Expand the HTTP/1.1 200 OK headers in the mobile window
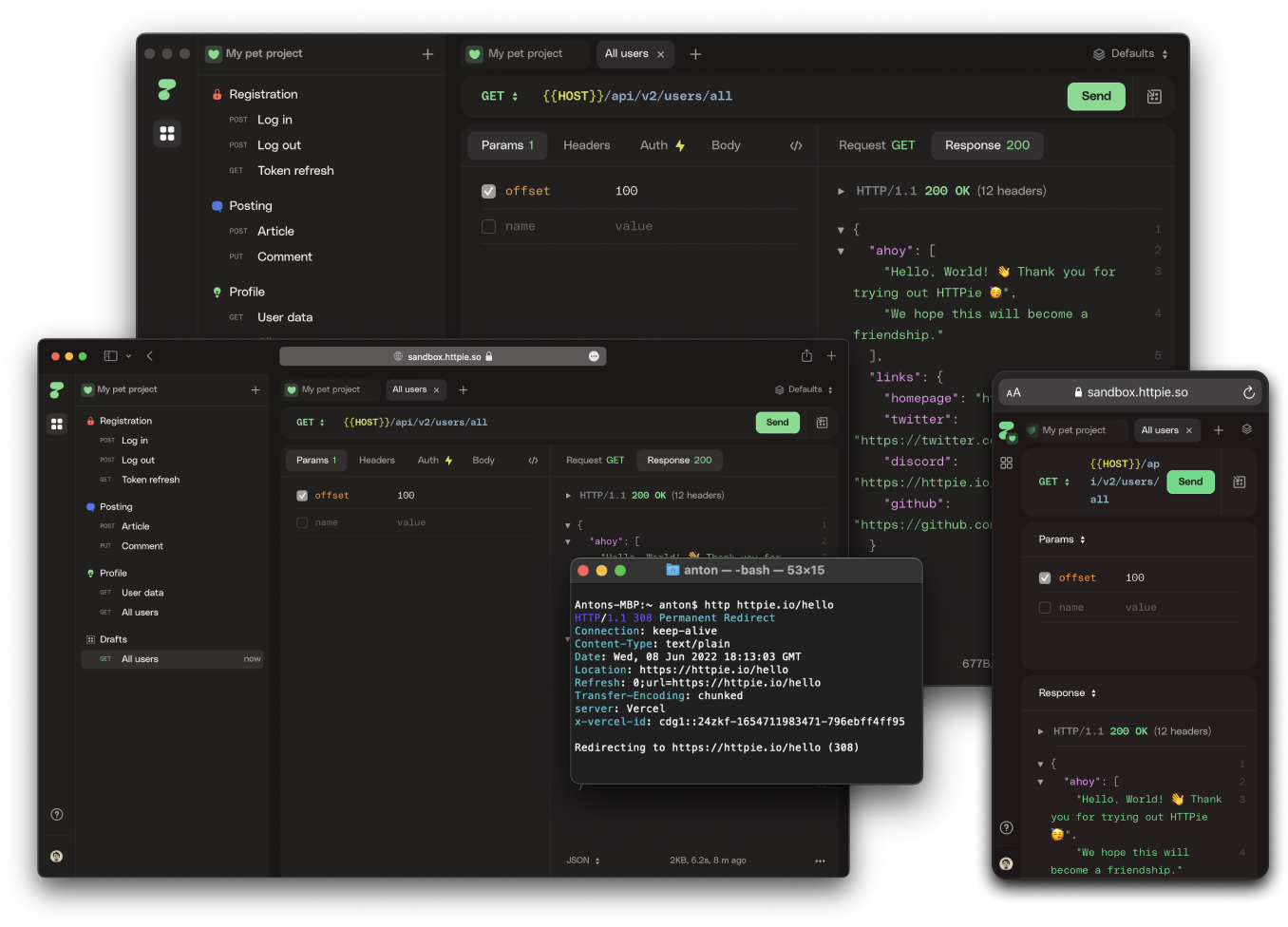Image resolution: width=1288 pixels, height=927 pixels. 1041,731
